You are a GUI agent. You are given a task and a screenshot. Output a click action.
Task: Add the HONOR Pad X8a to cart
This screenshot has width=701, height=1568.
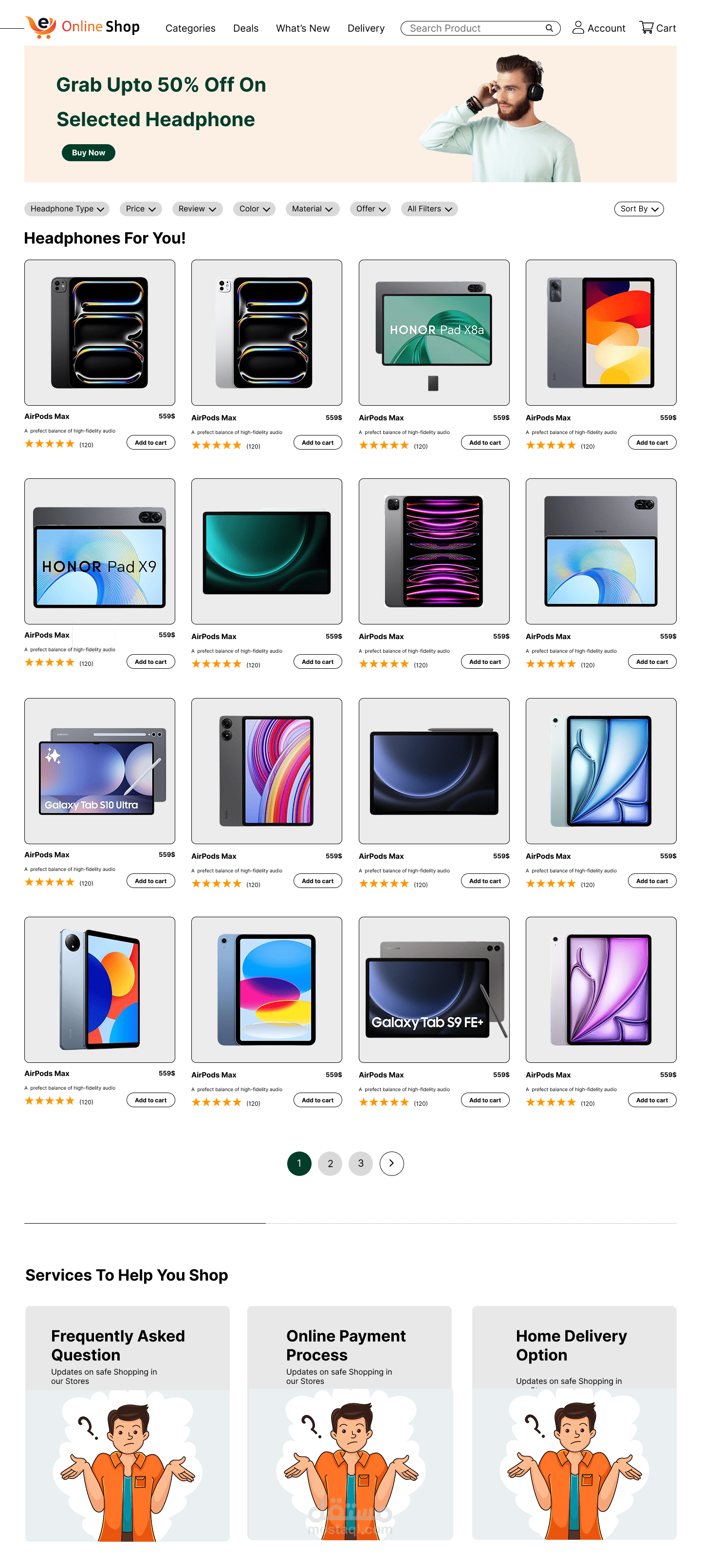pyautogui.click(x=485, y=442)
